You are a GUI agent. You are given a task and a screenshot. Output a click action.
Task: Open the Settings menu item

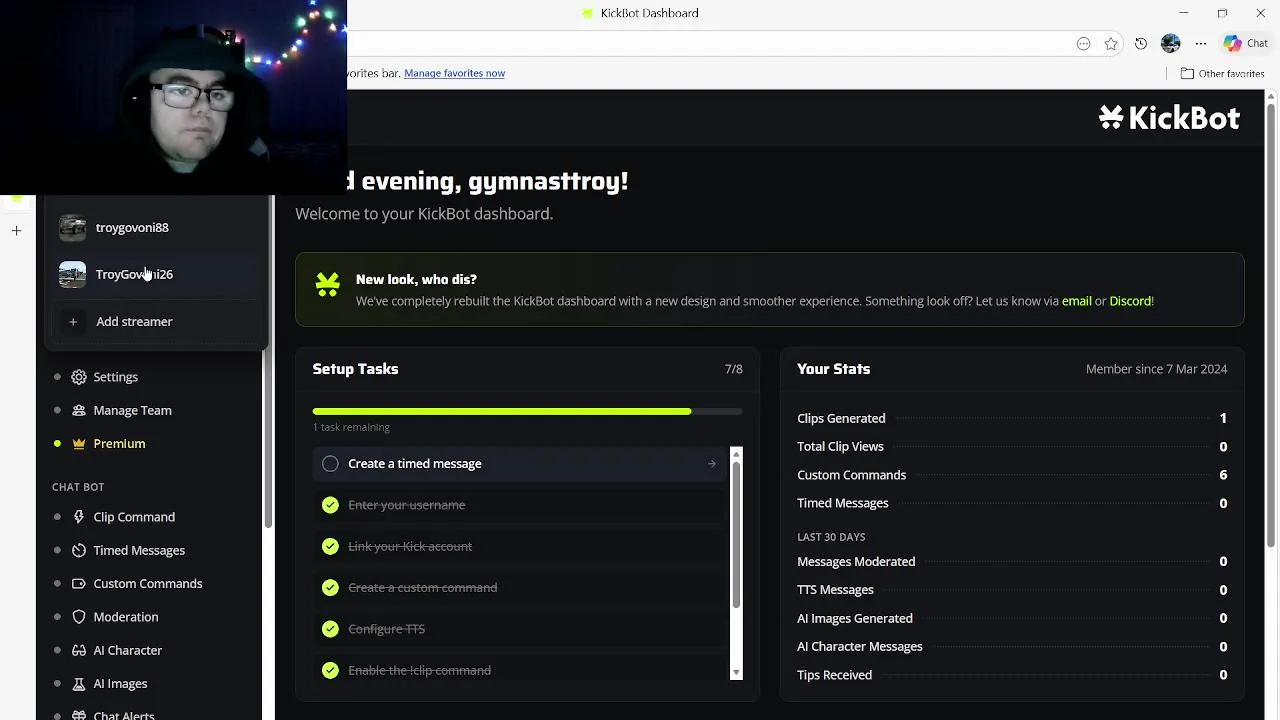point(115,377)
